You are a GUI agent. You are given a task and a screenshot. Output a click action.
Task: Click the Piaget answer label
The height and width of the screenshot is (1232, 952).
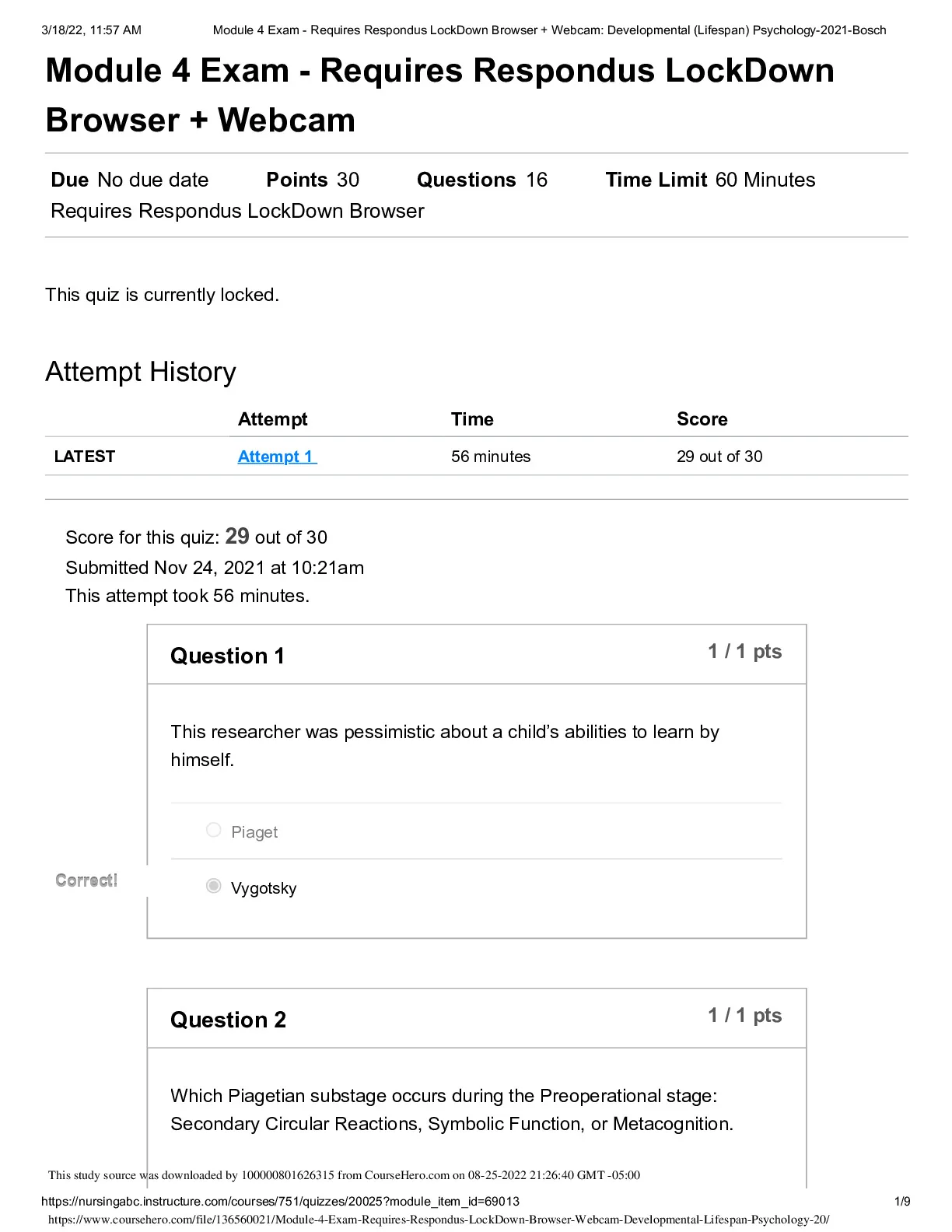click(x=254, y=832)
